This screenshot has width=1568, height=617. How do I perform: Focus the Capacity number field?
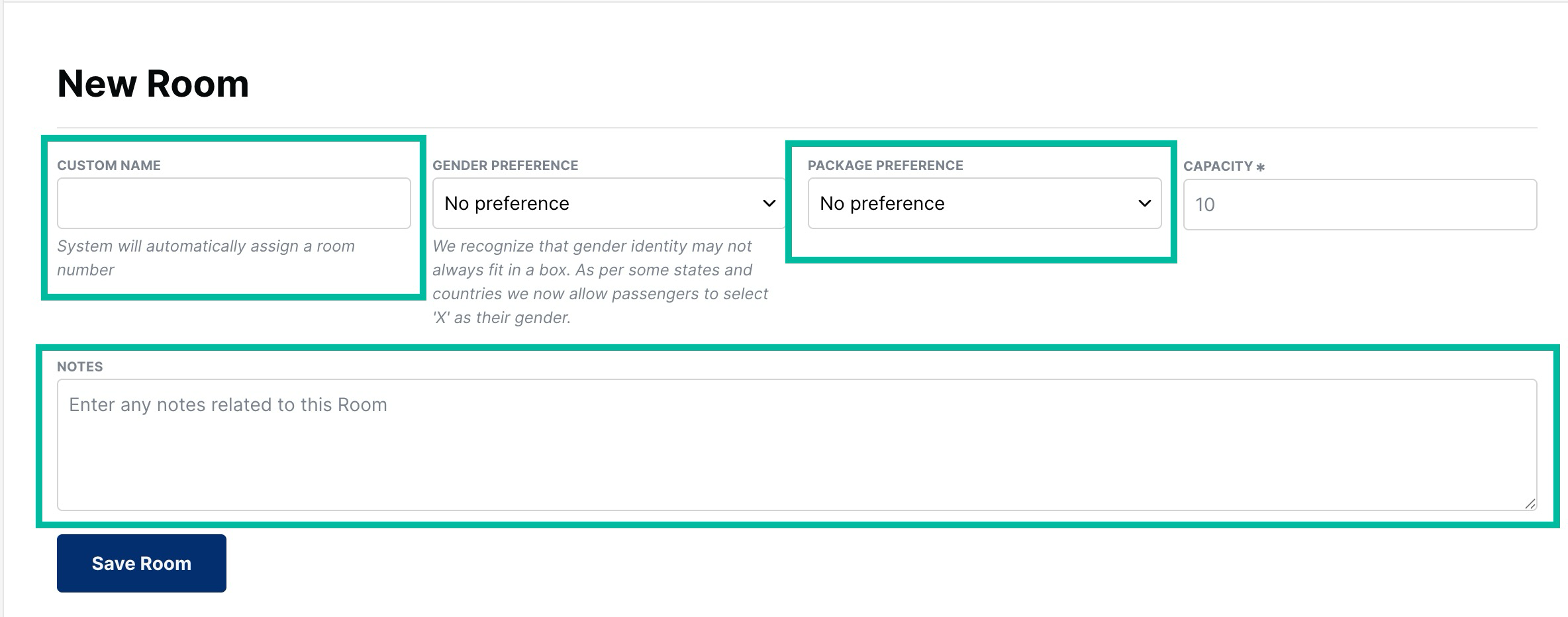1359,205
